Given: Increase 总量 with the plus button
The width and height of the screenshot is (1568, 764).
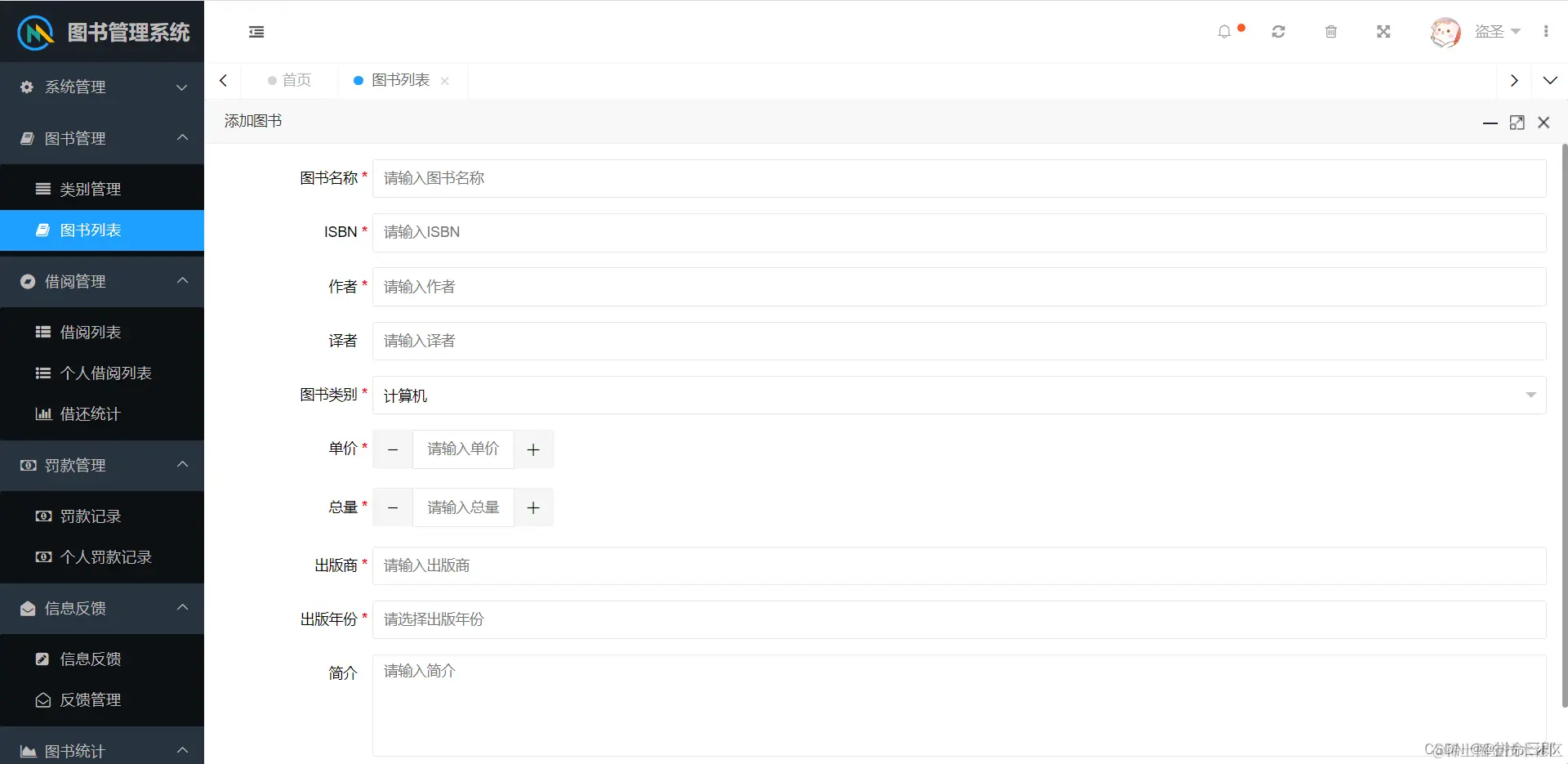Looking at the screenshot, I should click(533, 507).
